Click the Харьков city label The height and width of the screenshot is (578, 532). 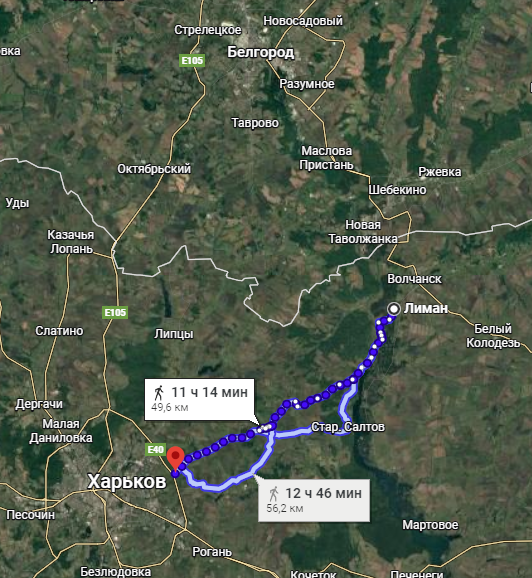point(127,481)
